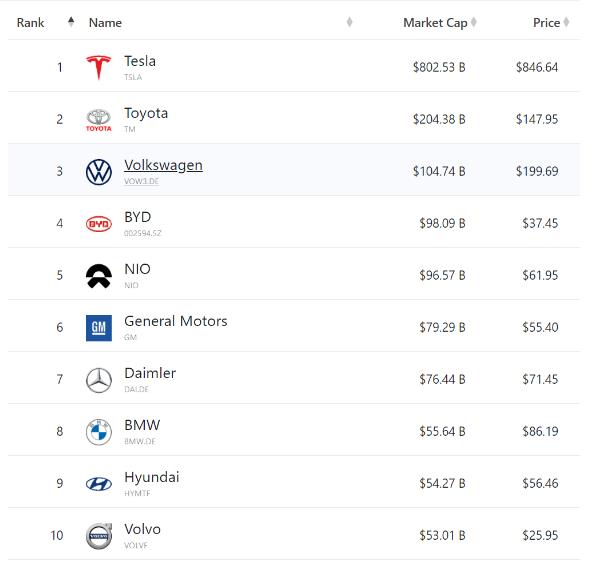Select the Hyundai table row name
Image resolution: width=591 pixels, height=565 pixels.
click(152, 477)
